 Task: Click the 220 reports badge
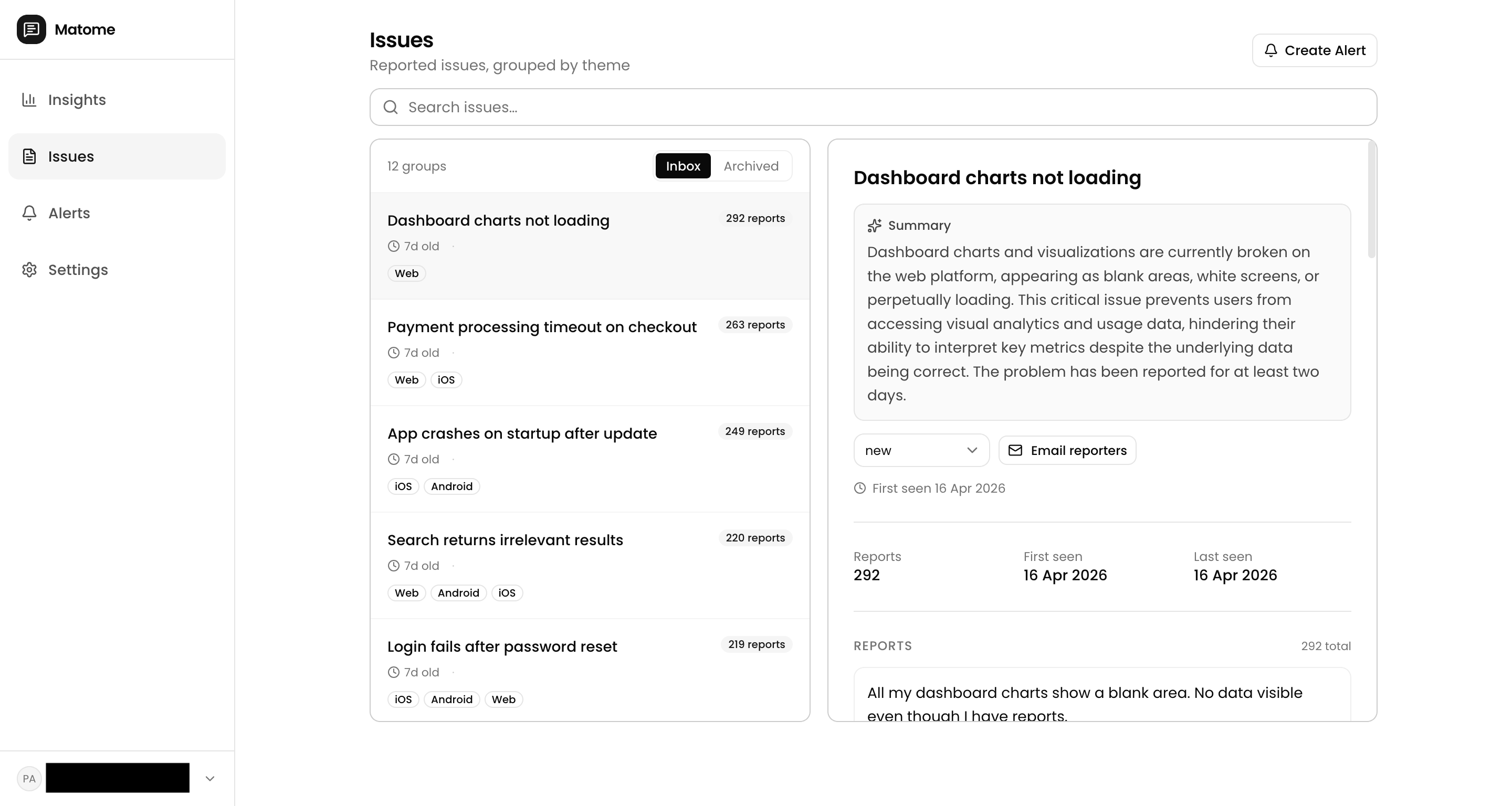tap(755, 538)
